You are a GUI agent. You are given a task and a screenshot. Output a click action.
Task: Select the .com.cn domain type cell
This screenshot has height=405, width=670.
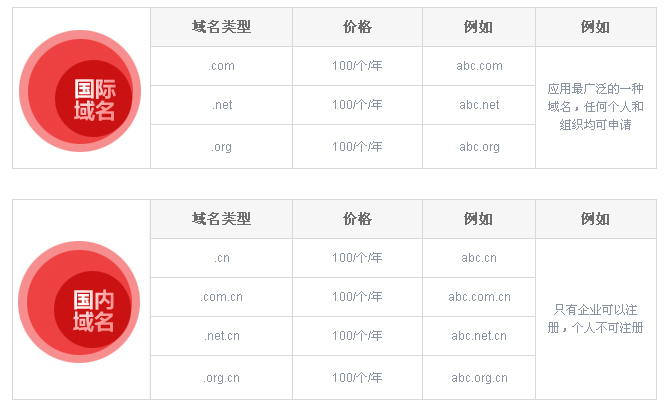(221, 297)
